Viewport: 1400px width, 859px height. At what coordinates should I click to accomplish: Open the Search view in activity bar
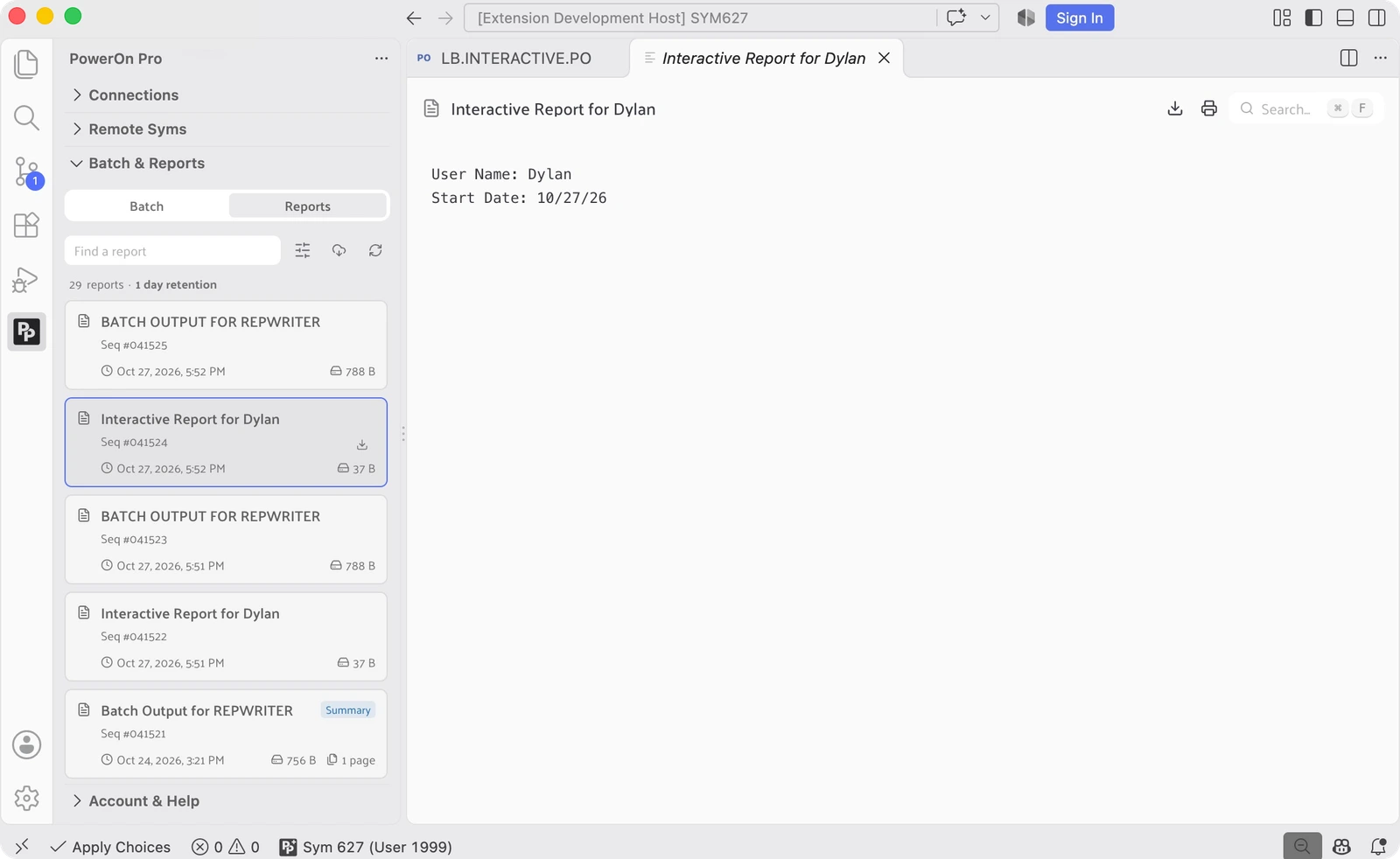click(26, 118)
